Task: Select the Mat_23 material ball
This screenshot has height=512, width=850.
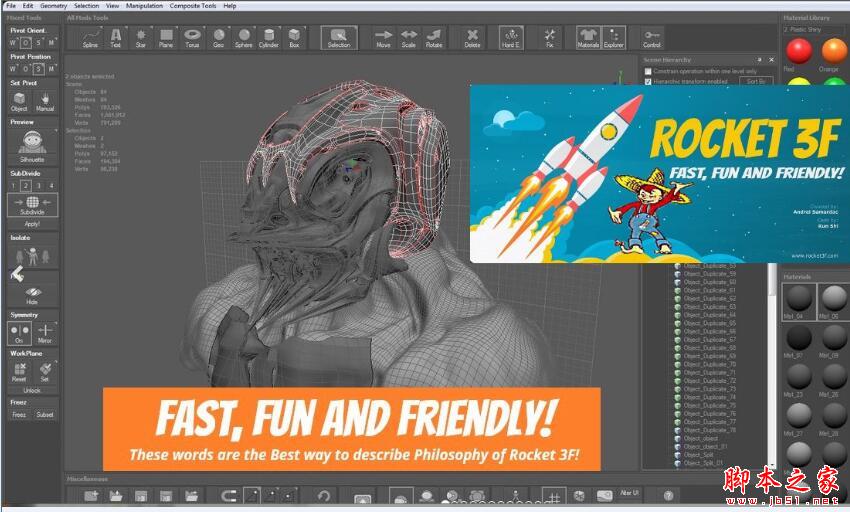Action: pos(799,375)
